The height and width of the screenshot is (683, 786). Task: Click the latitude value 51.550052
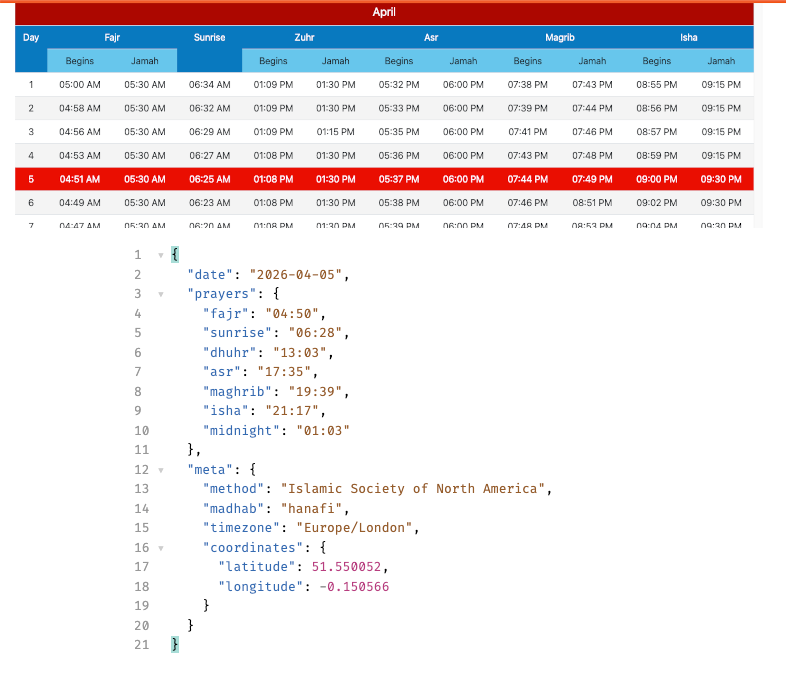[x=346, y=567]
